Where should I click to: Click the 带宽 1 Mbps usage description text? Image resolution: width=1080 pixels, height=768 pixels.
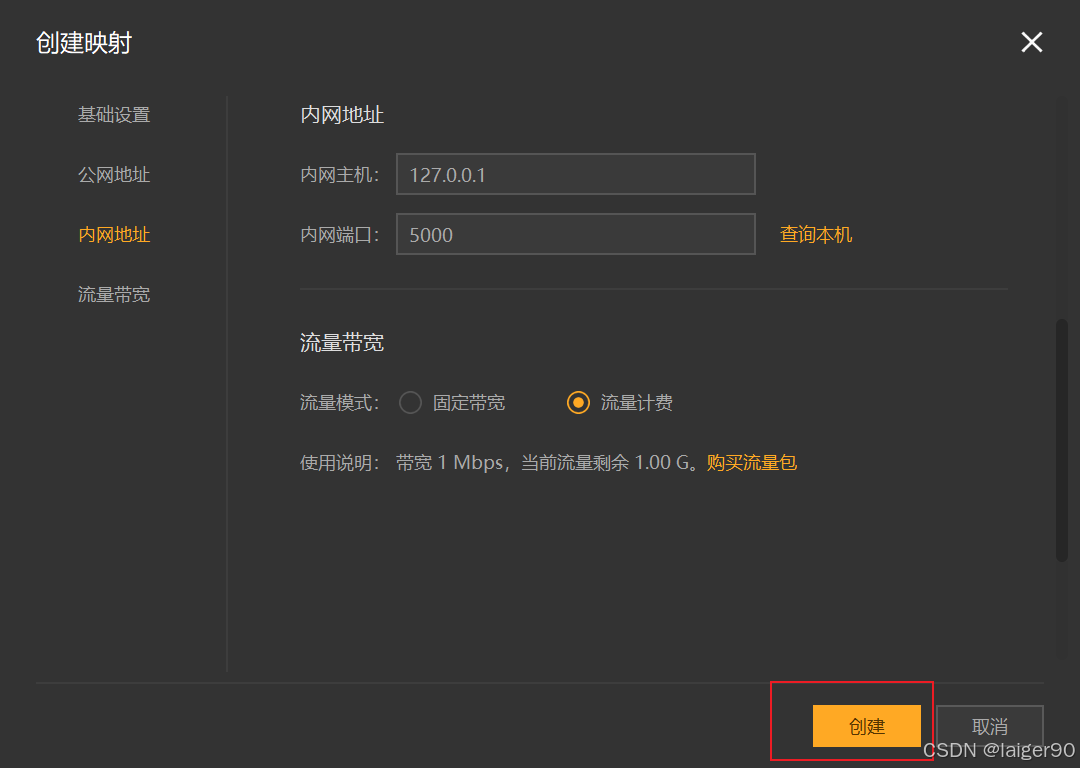pyautogui.click(x=550, y=462)
